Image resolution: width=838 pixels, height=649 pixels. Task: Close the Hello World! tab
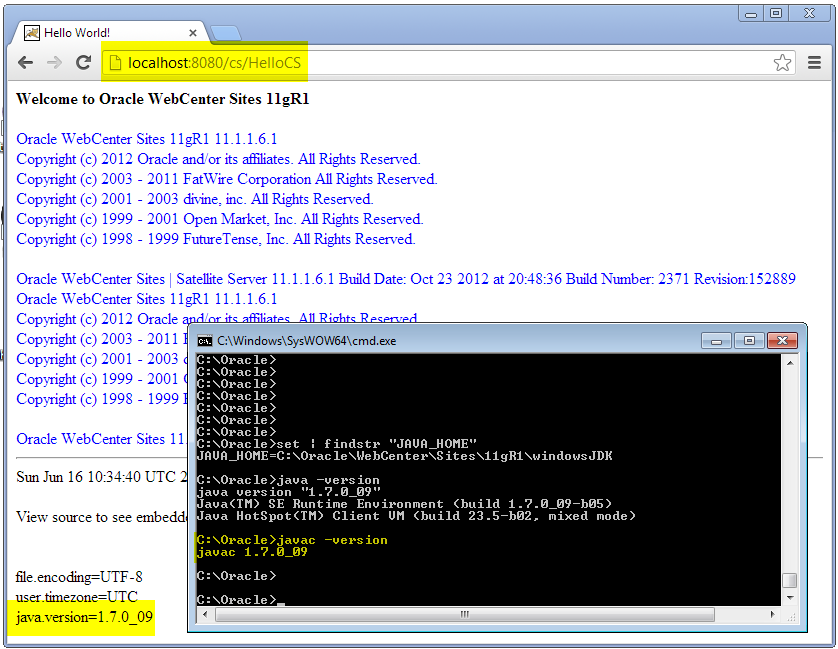pyautogui.click(x=193, y=33)
